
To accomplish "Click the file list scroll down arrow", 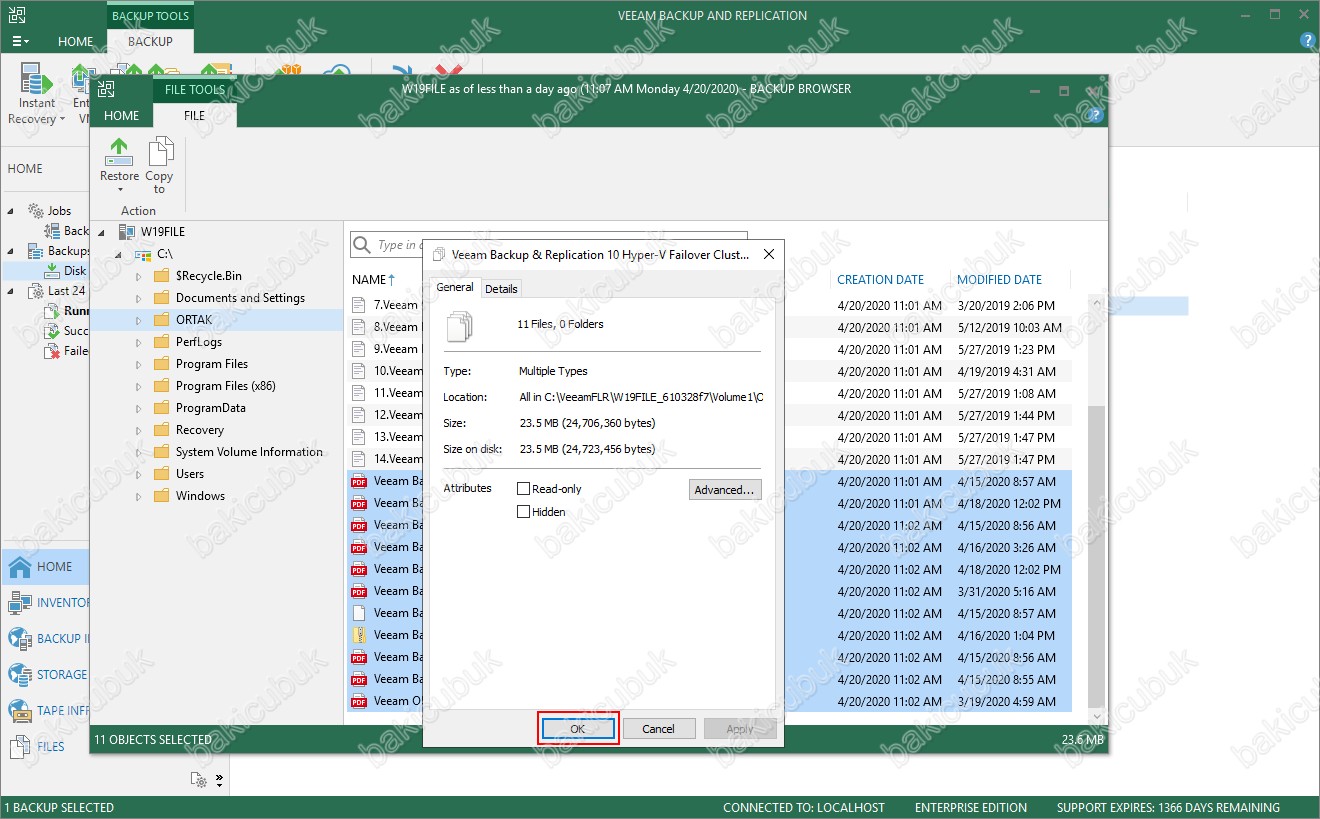I will click(1096, 716).
